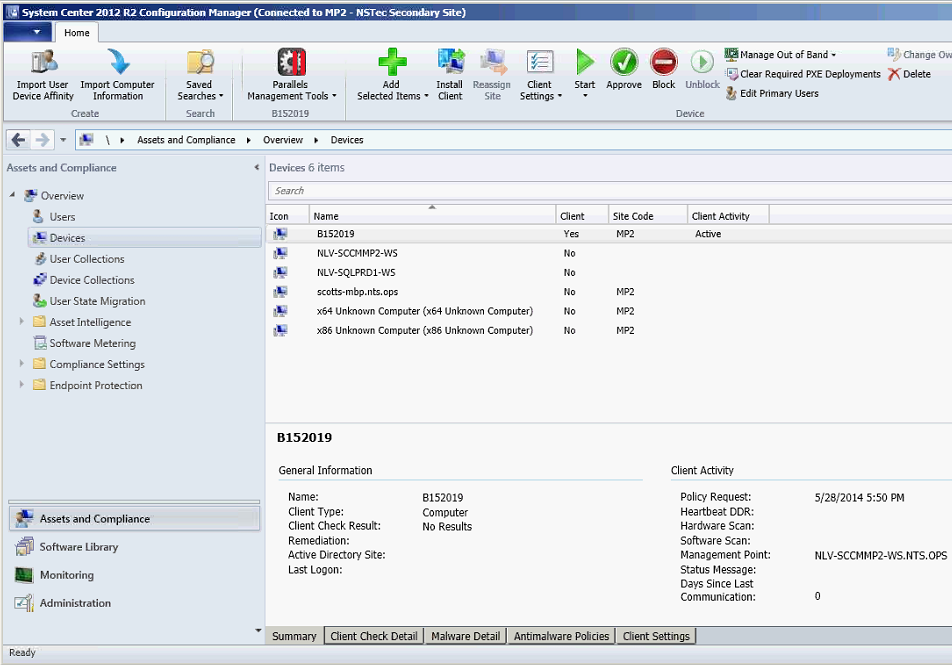Click Delete with red X
The image size is (952, 665).
909,74
